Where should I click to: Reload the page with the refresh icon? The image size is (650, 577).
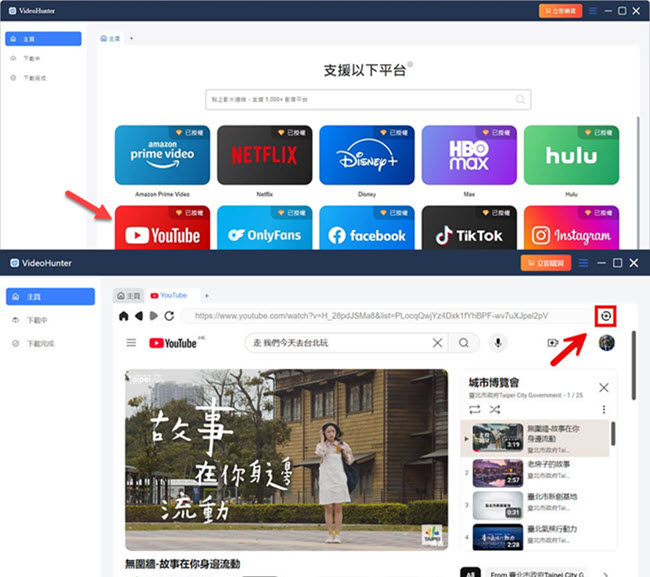coord(169,316)
